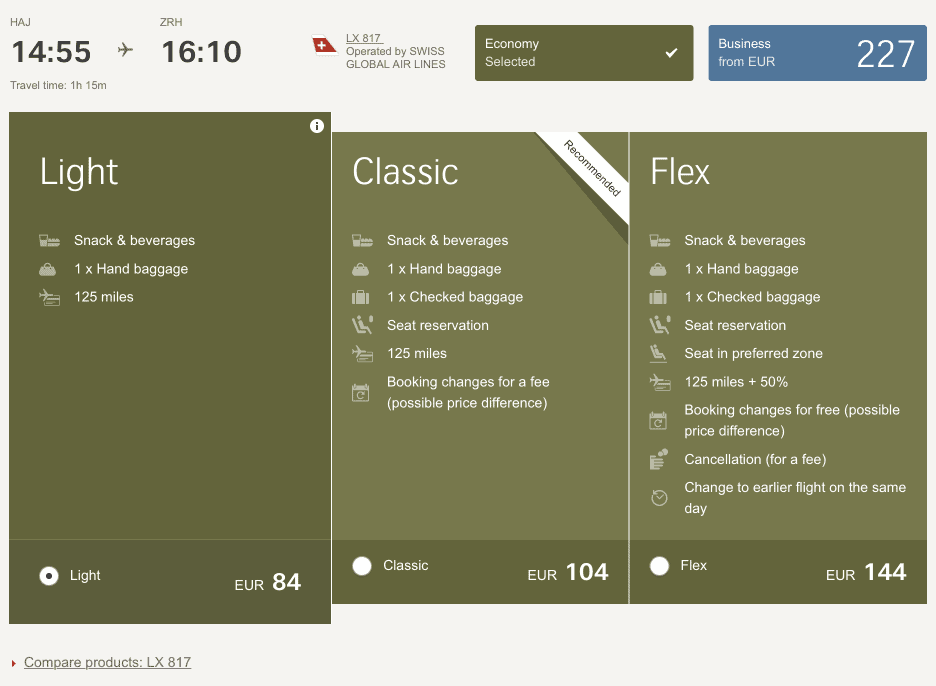Switch to the Business from EUR 227 tab
Image resolution: width=936 pixels, height=686 pixels.
pyautogui.click(x=817, y=53)
